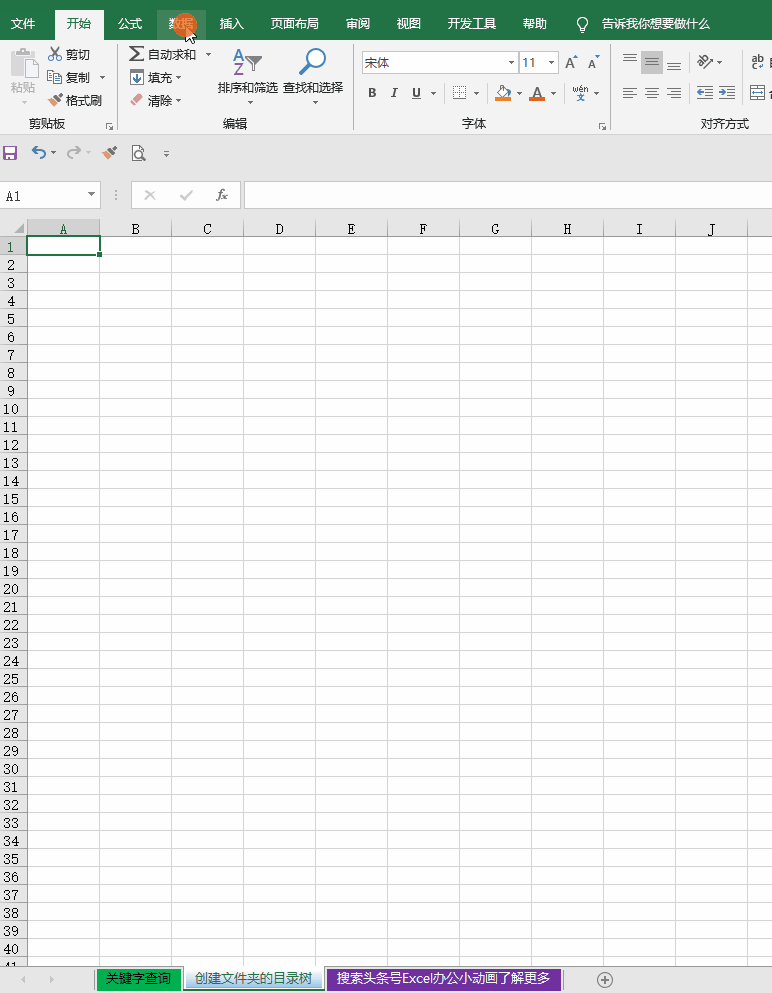Click the text orientation icon

tap(705, 61)
